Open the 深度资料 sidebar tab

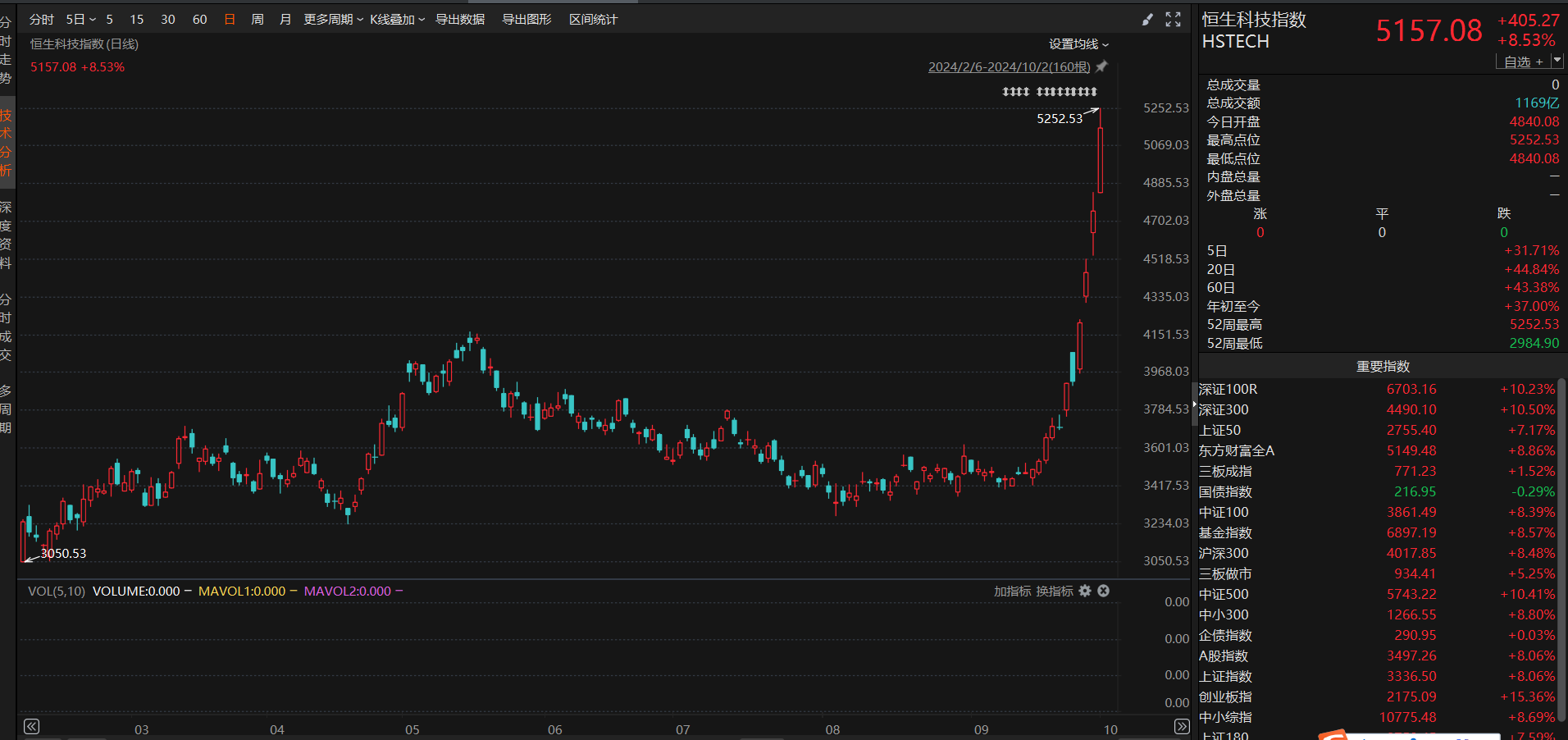(7, 235)
